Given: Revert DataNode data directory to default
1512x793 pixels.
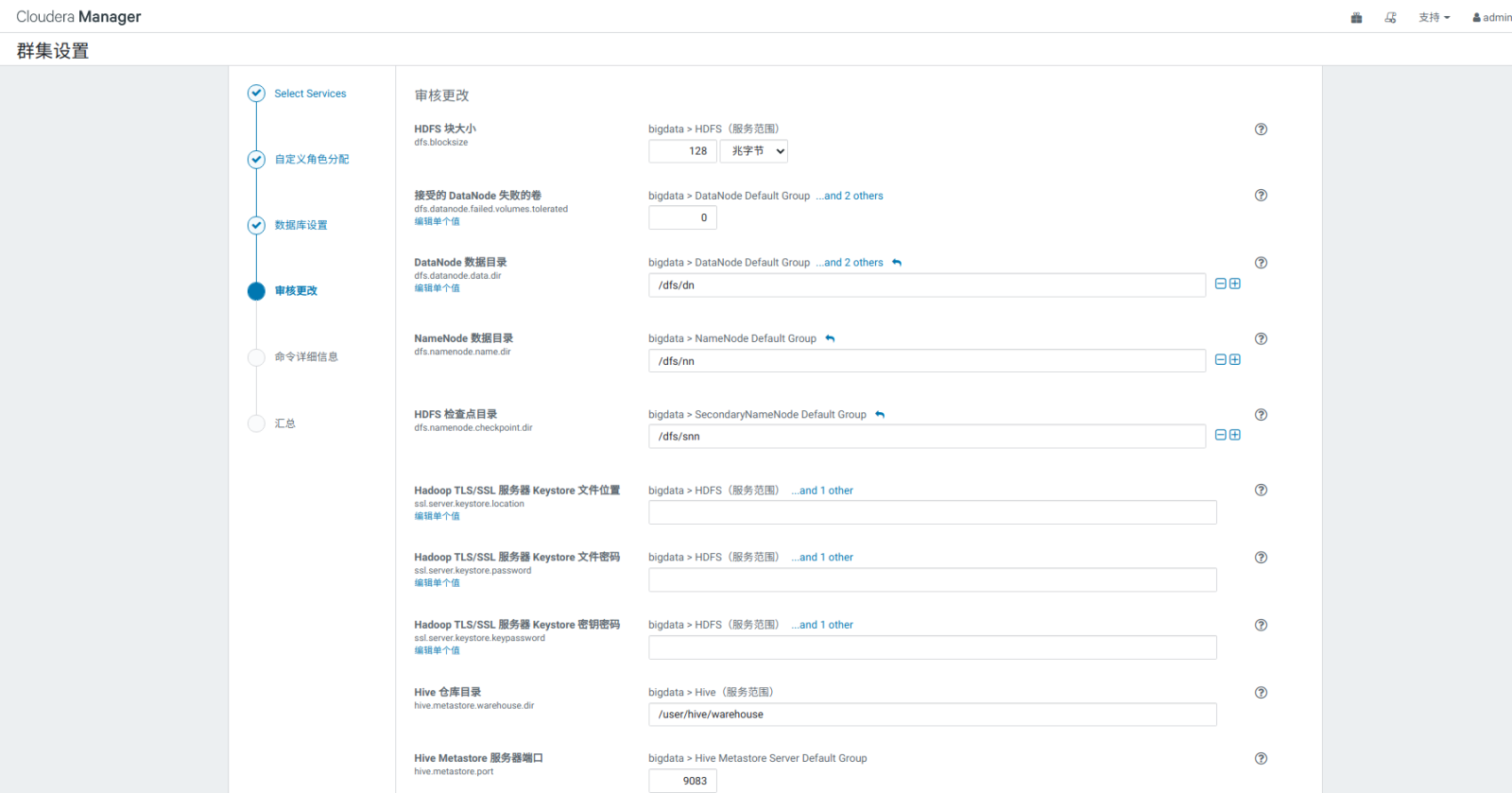Looking at the screenshot, I should pyautogui.click(x=897, y=263).
